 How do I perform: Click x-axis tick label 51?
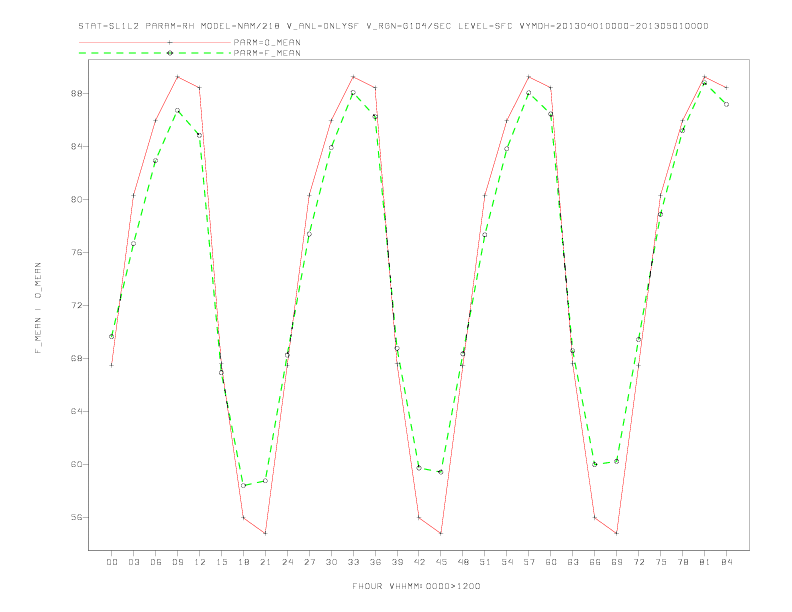click(485, 562)
